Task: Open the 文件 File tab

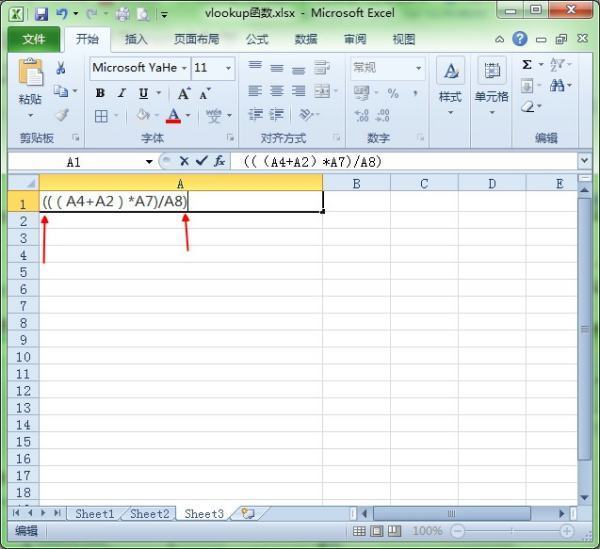Action: (x=34, y=39)
